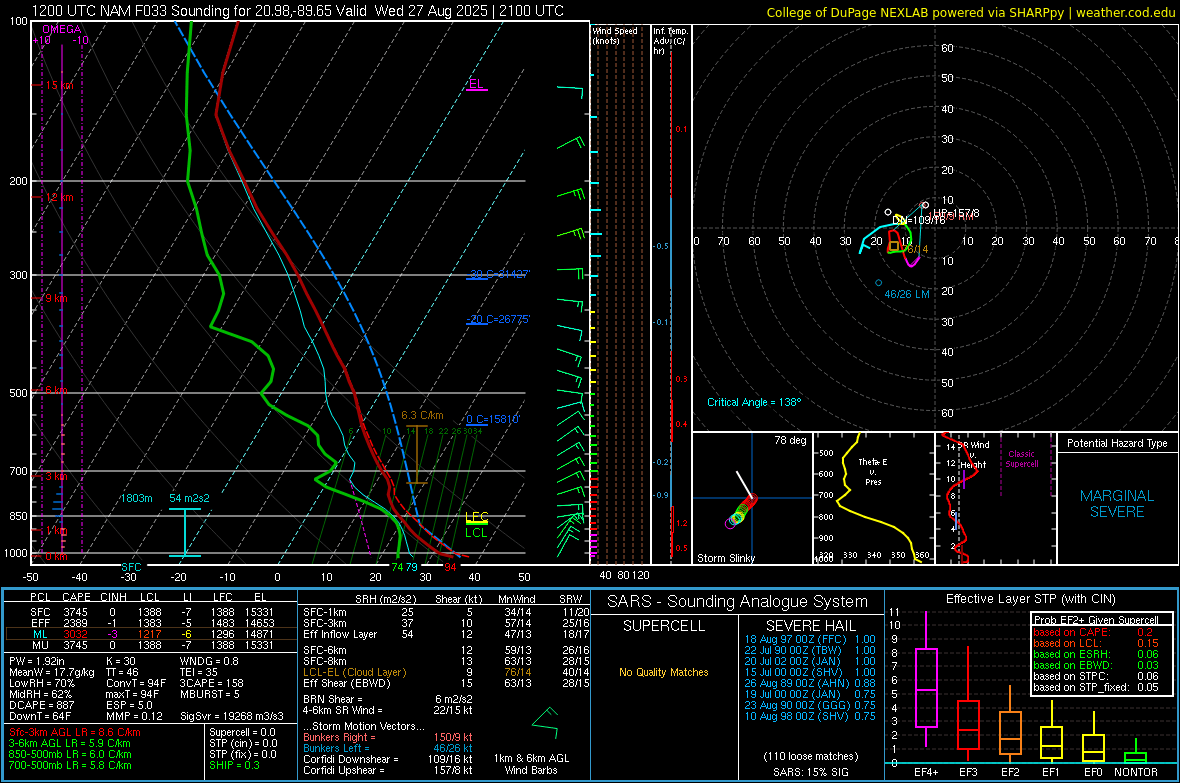Click the '6.3 C/km' lapse rate label

(x=422, y=416)
